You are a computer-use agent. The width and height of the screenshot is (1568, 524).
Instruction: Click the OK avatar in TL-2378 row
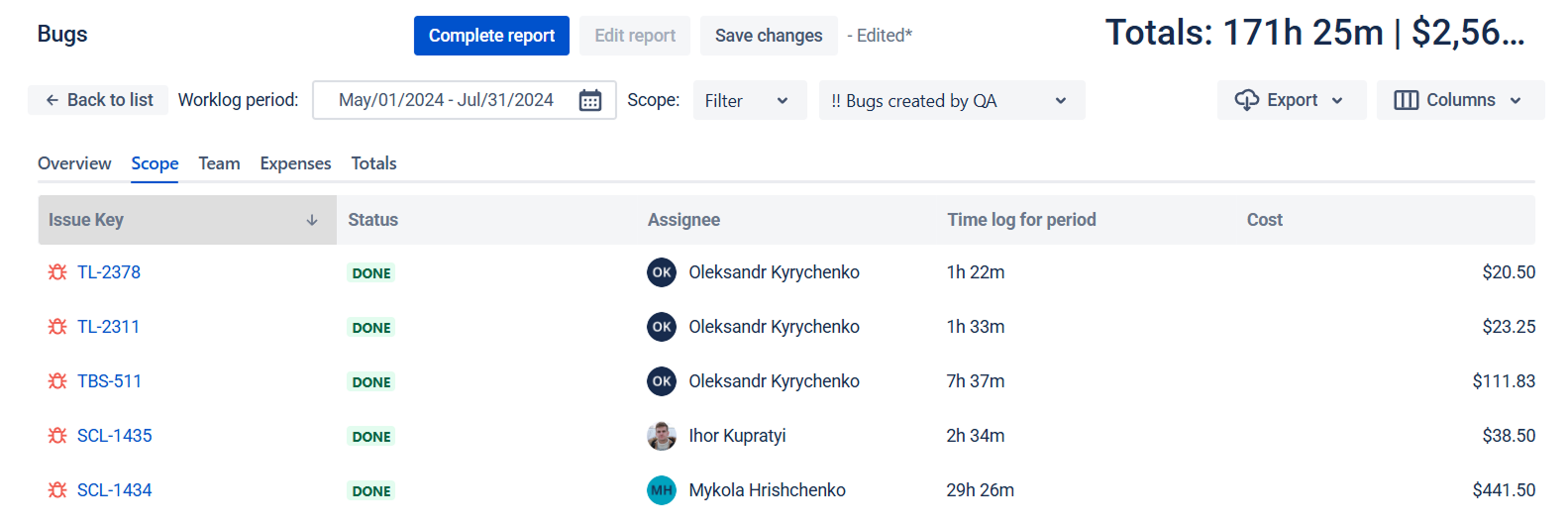tap(662, 272)
